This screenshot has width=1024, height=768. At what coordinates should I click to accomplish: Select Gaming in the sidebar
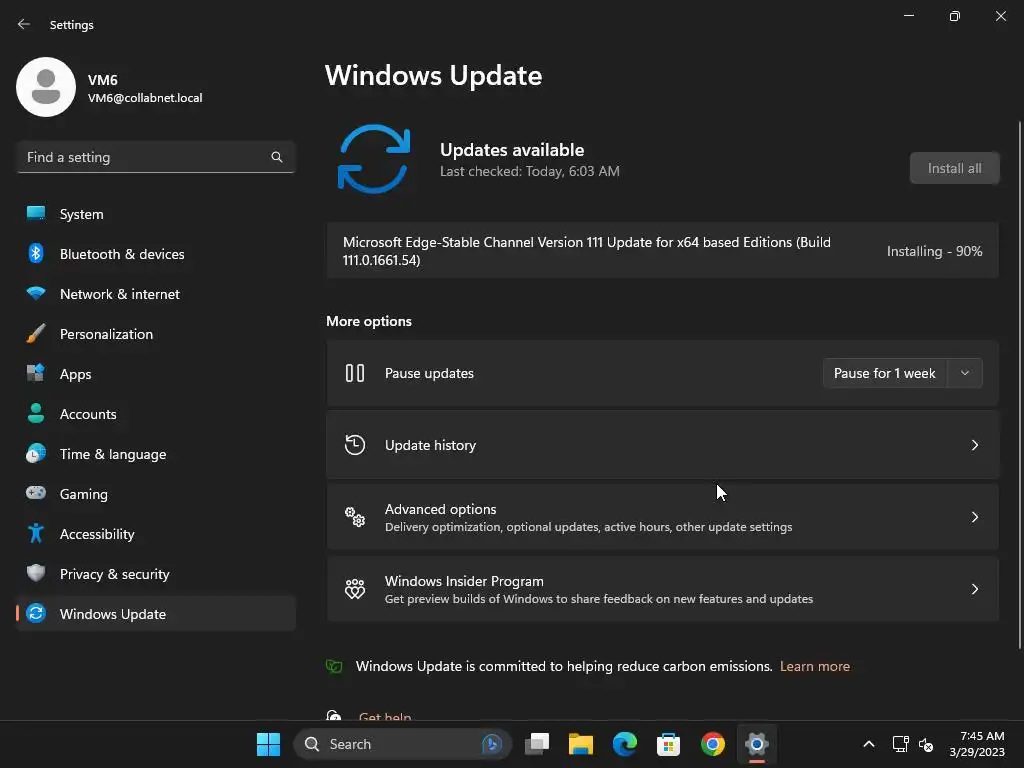pyautogui.click(x=155, y=493)
